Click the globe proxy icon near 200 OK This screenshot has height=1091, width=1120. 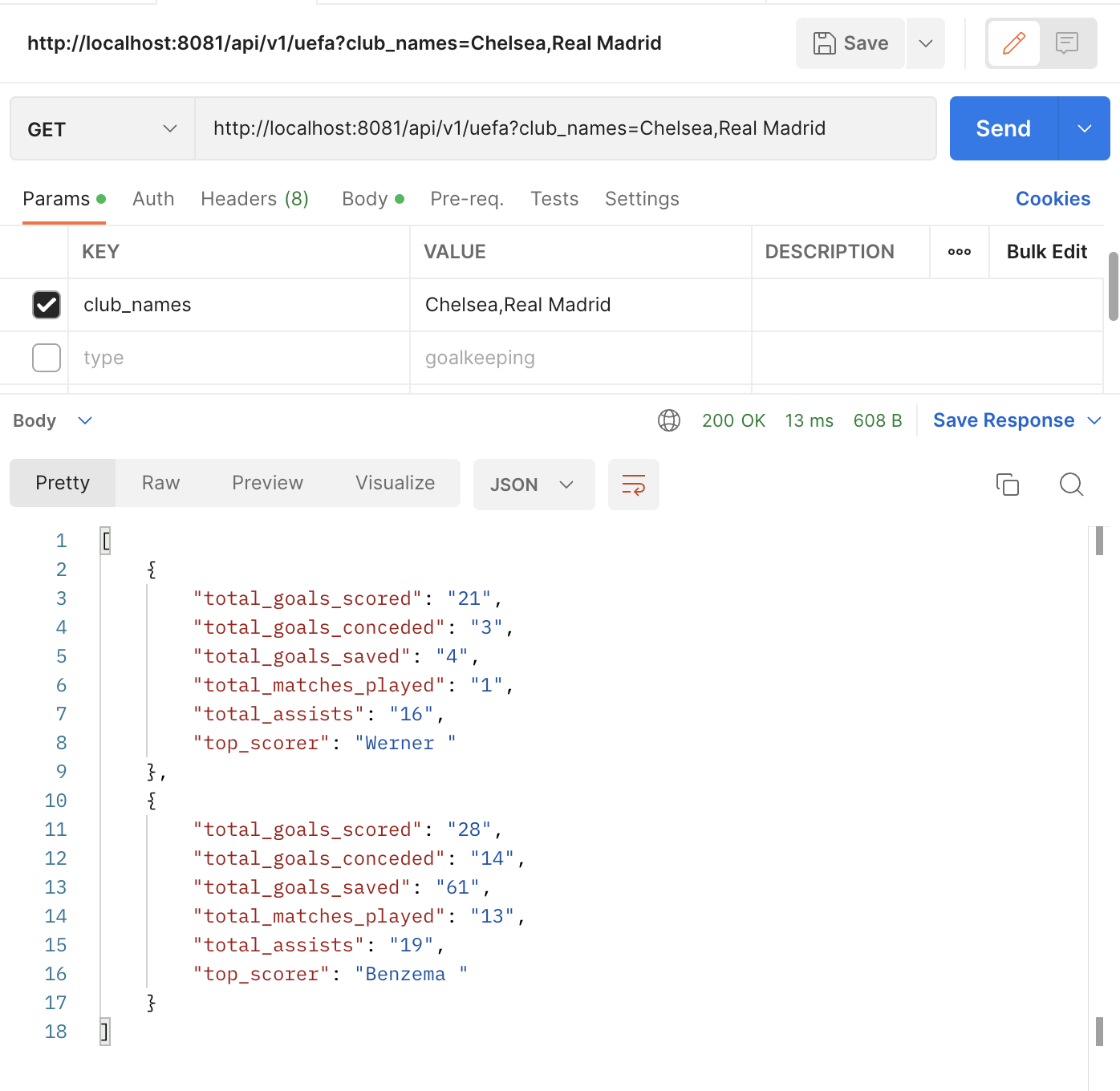(x=669, y=420)
